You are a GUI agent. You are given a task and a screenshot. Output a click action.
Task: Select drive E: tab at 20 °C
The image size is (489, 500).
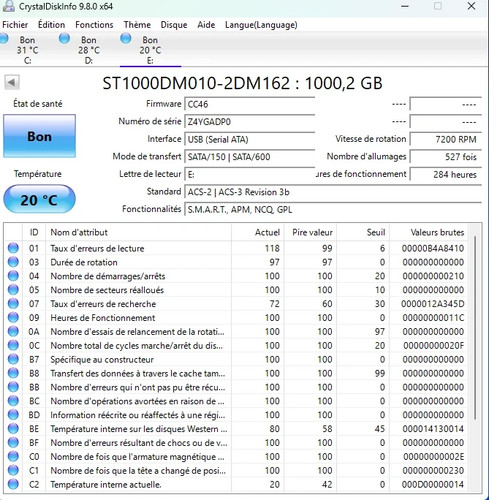(150, 50)
